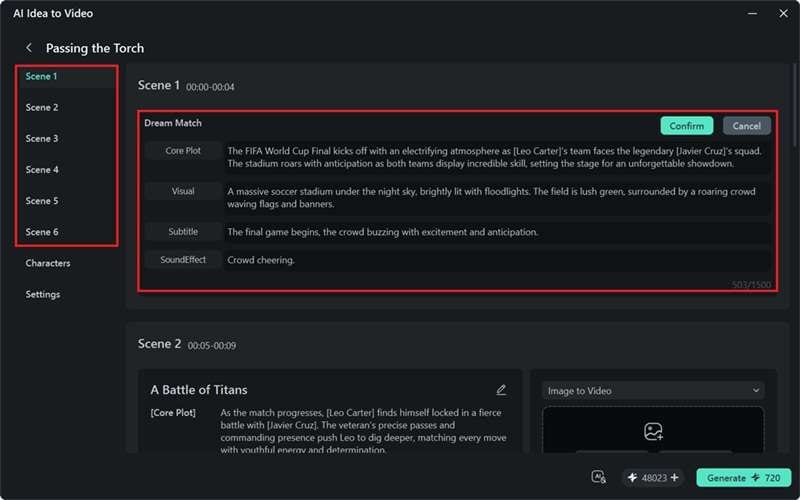Viewport: 800px width, 500px height.
Task: Confirm the Dream Match scene edits
Action: [687, 126]
